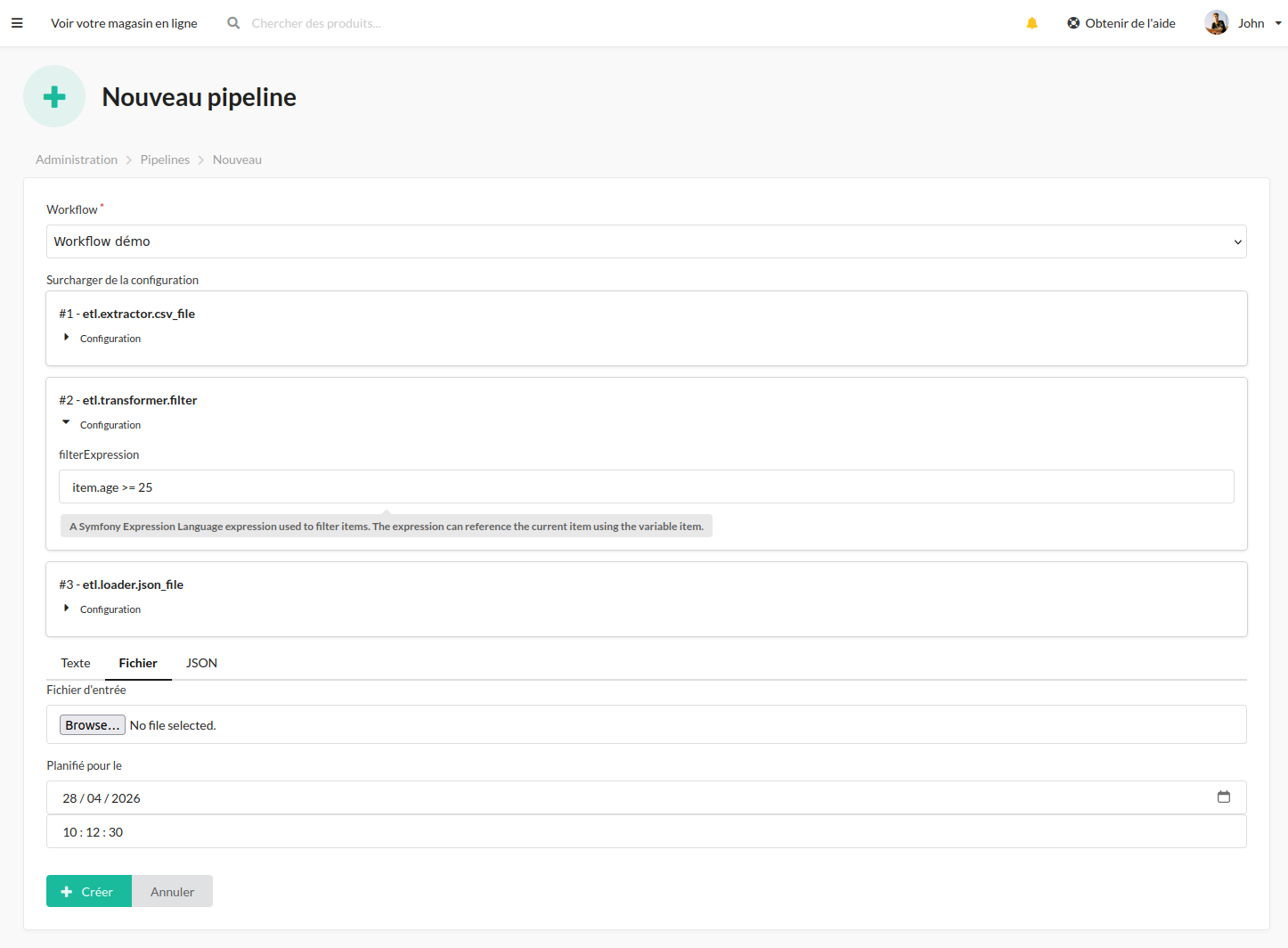Click the Créer button
The image size is (1288, 948).
88,891
